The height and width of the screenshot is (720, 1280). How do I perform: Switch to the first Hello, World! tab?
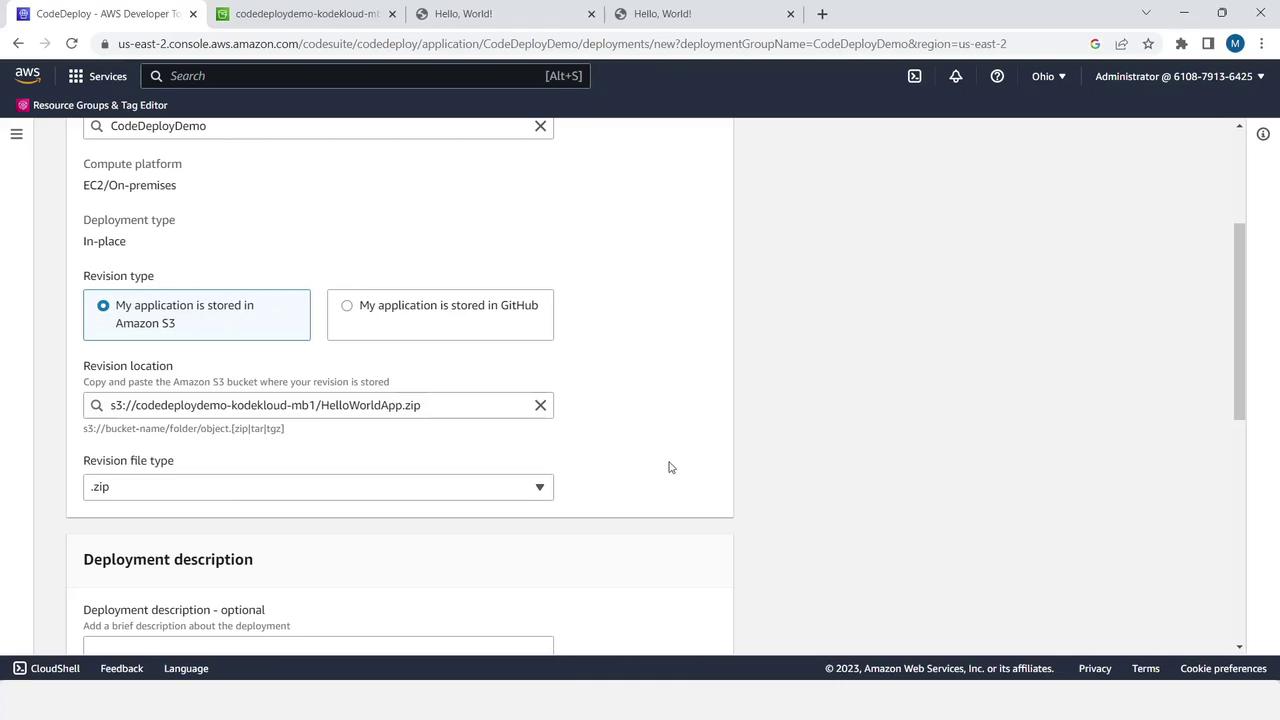505,14
